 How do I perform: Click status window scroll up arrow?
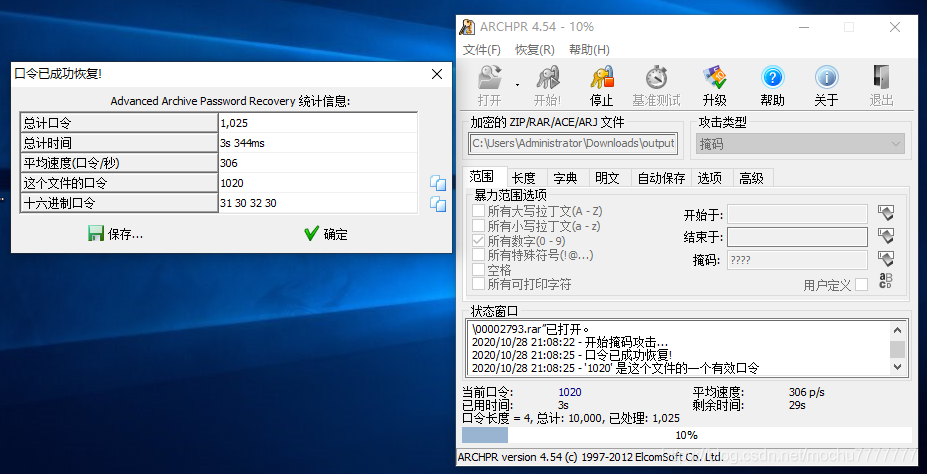[897, 331]
